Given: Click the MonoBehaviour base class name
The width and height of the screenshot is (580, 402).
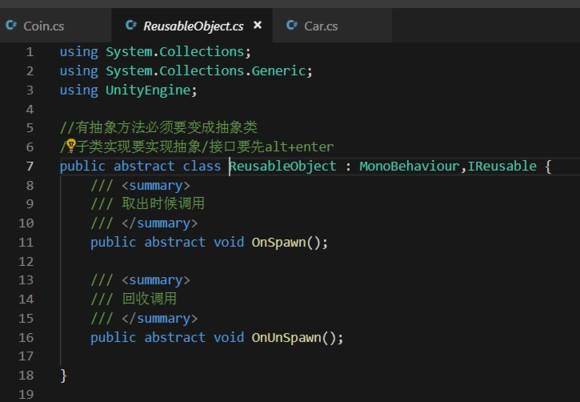Looking at the screenshot, I should click(x=409, y=166).
